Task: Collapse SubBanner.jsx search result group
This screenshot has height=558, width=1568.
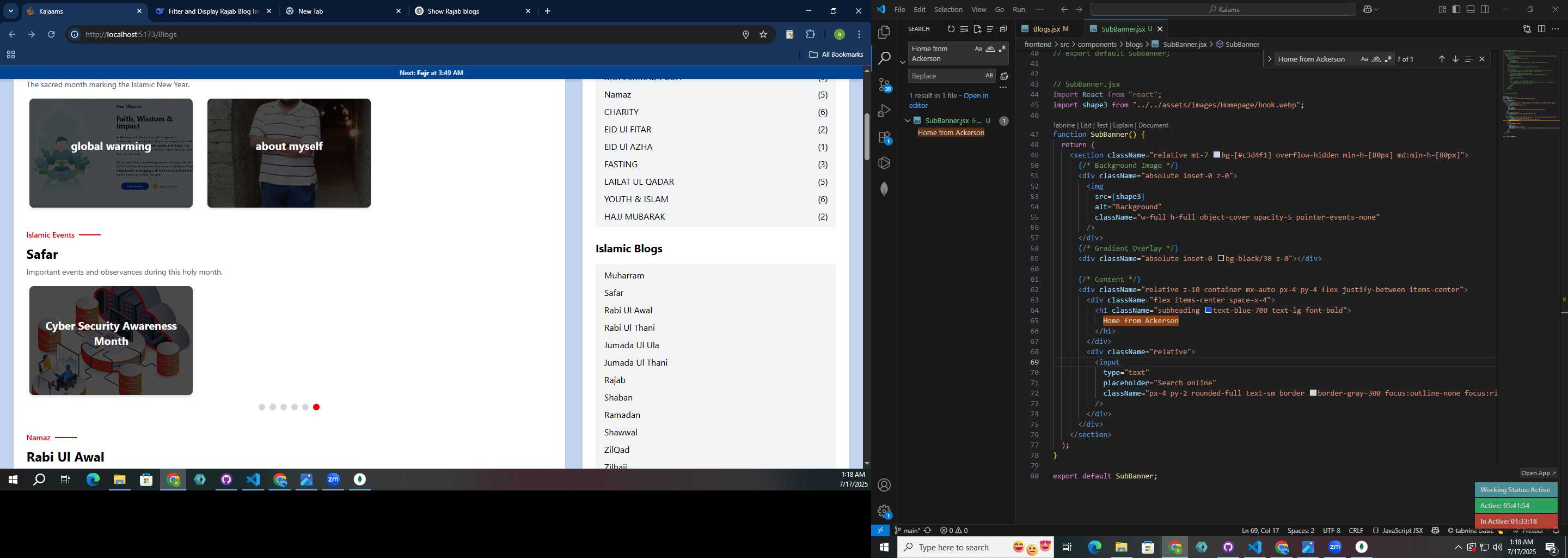Action: click(907, 120)
